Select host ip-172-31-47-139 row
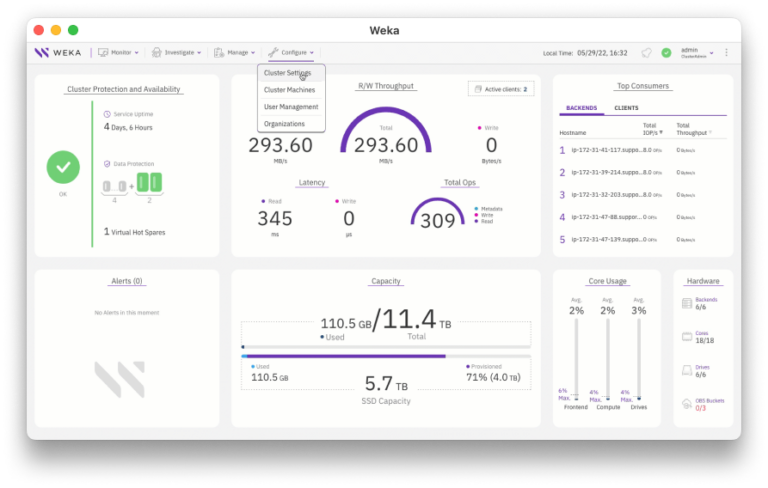Image resolution: width=768 pixels, height=488 pixels. pyautogui.click(x=643, y=240)
